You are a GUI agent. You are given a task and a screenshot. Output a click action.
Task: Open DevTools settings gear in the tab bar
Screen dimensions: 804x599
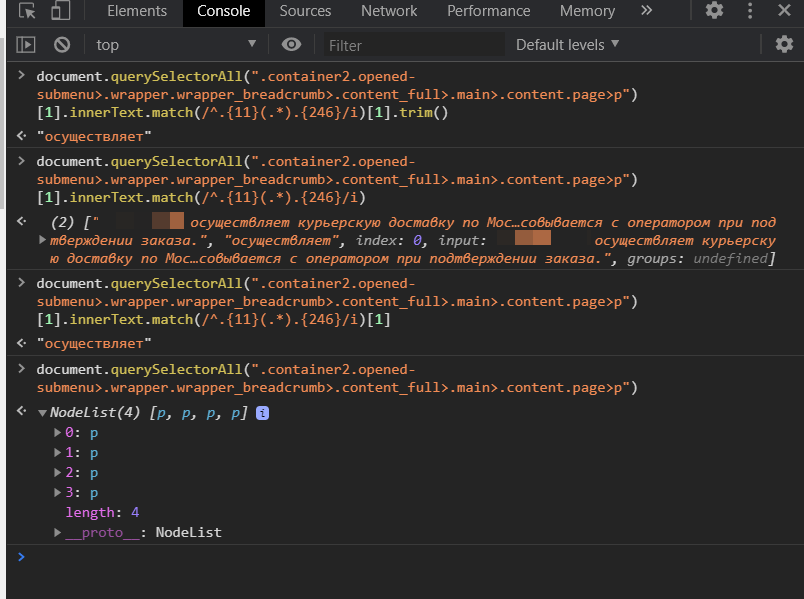(714, 11)
